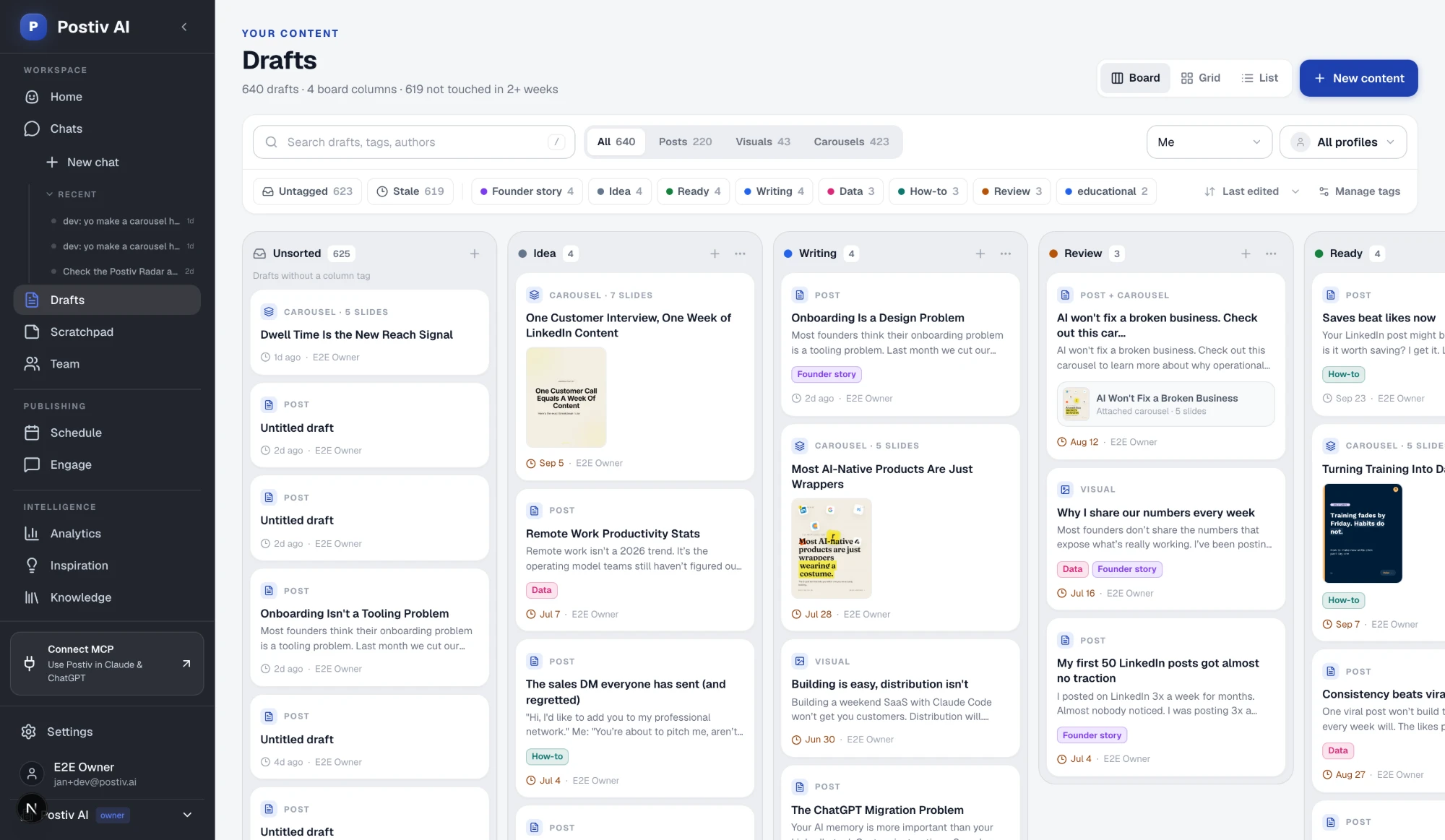Click the Search drafts, tags, authors field

pos(414,142)
